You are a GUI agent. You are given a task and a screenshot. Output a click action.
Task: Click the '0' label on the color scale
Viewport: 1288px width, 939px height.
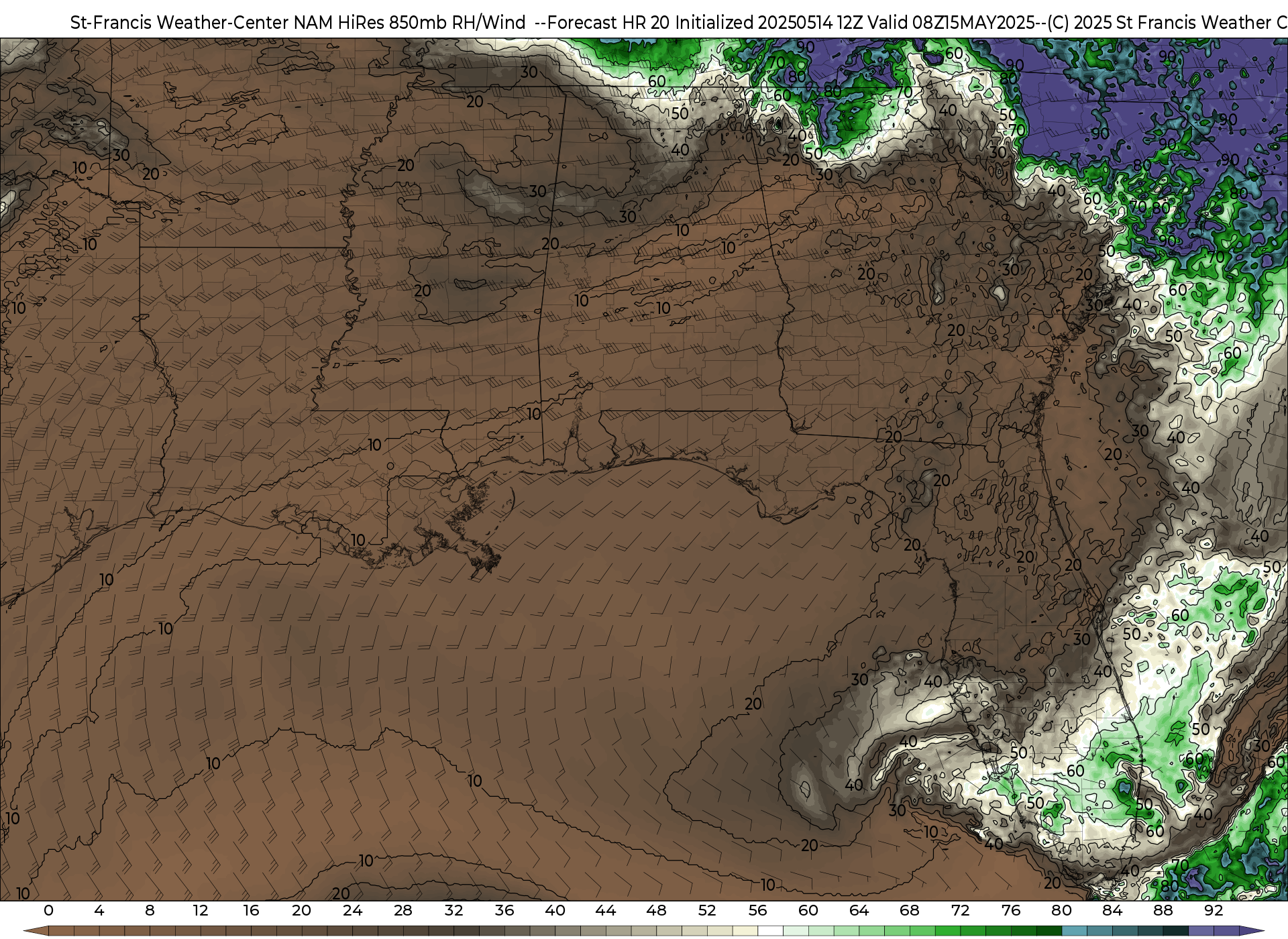coord(48,910)
